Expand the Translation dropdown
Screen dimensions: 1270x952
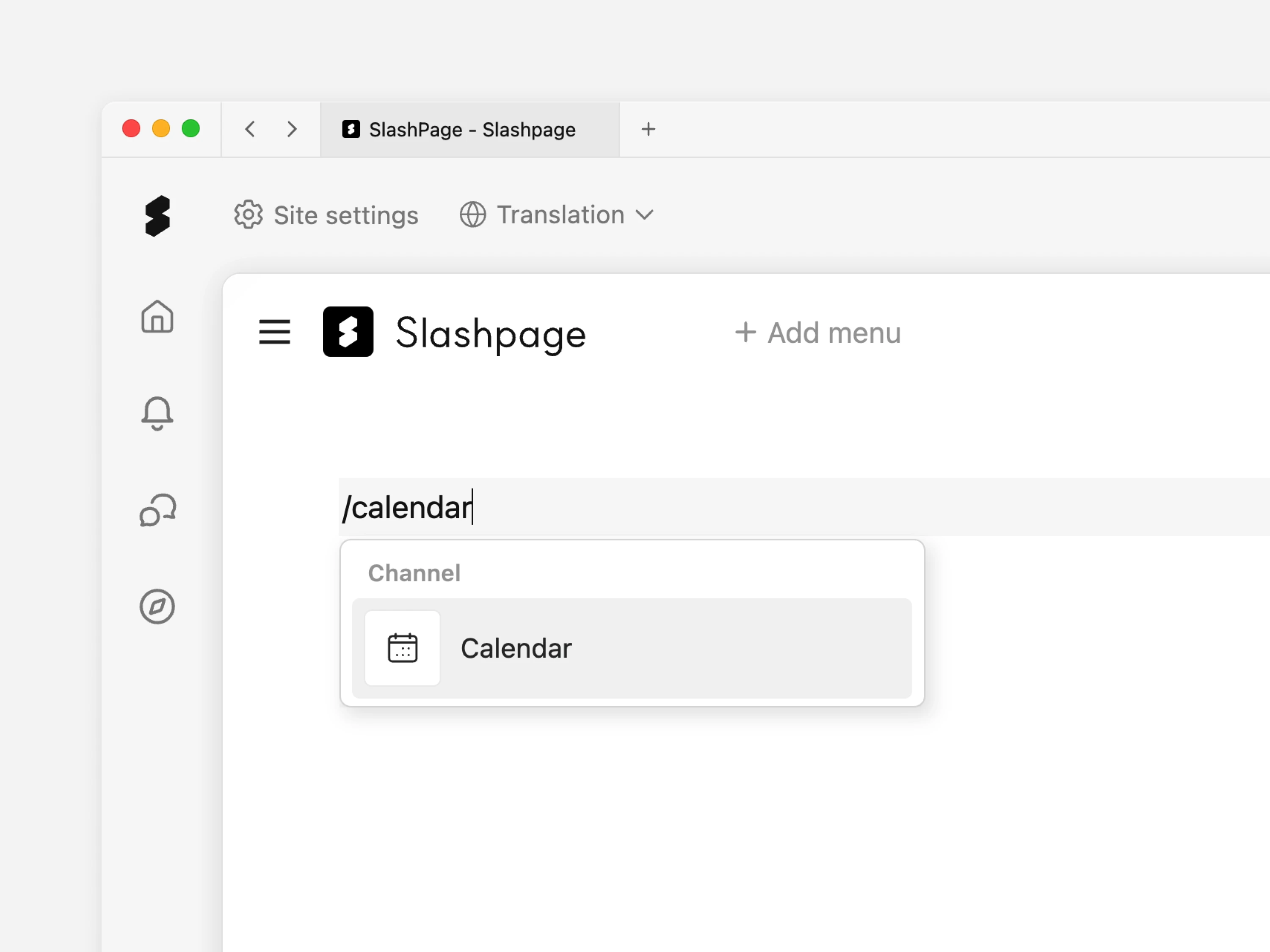pyautogui.click(x=556, y=215)
